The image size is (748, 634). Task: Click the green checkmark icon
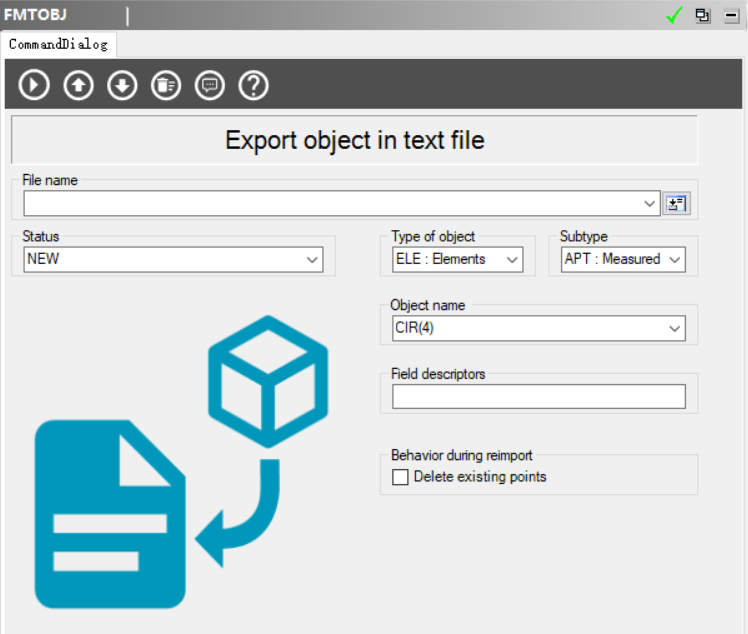point(674,15)
